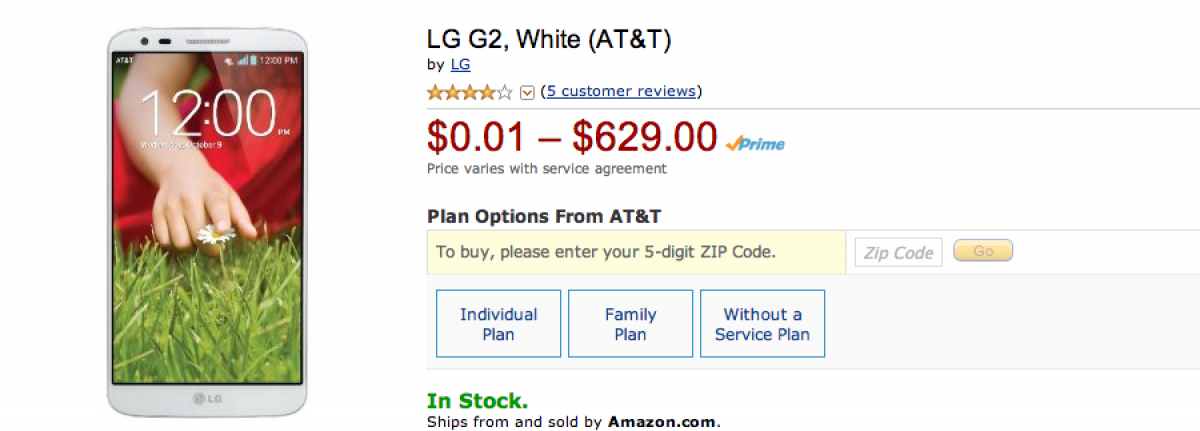The height and width of the screenshot is (431, 1200).
Task: Click the Amazon Prime logo
Action: [755, 144]
